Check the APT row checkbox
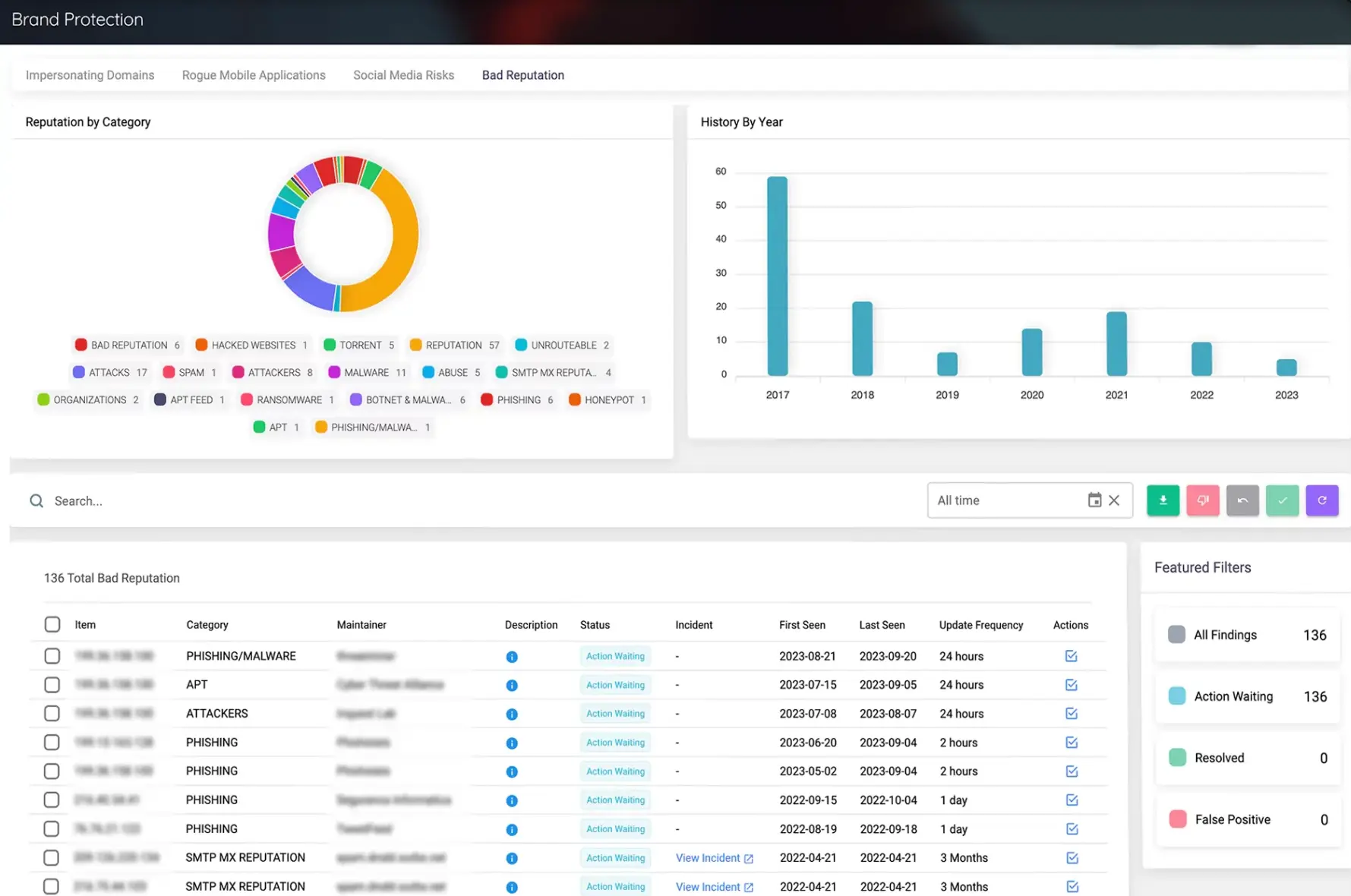Viewport: 1351px width, 896px height. coord(52,685)
